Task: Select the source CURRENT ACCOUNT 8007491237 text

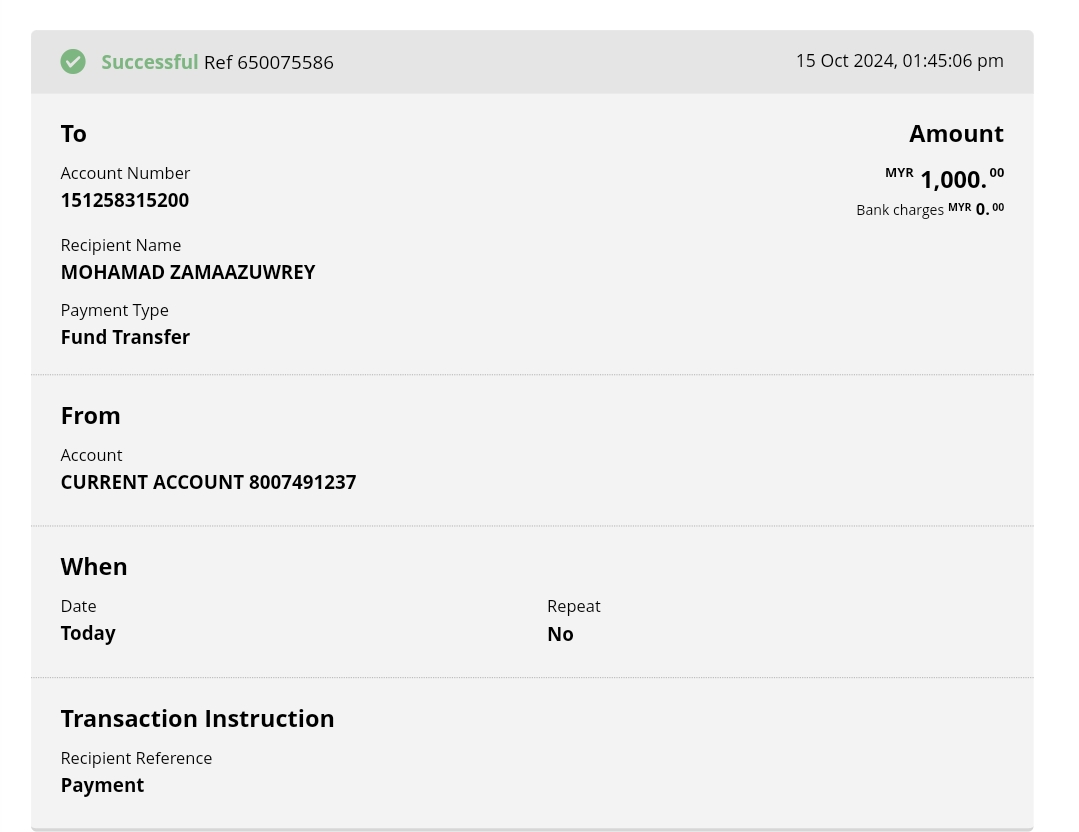Action: [208, 482]
